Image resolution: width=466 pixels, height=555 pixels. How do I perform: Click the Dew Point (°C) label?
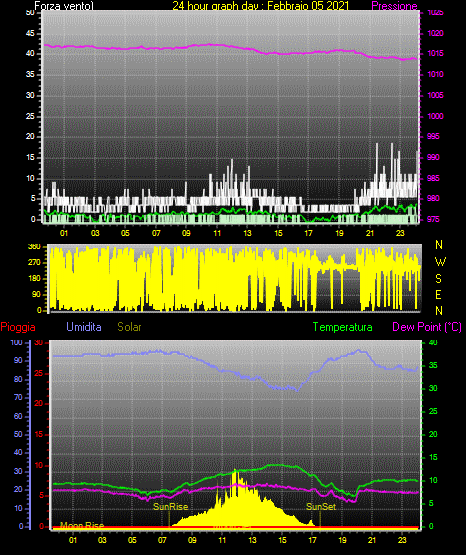427,327
